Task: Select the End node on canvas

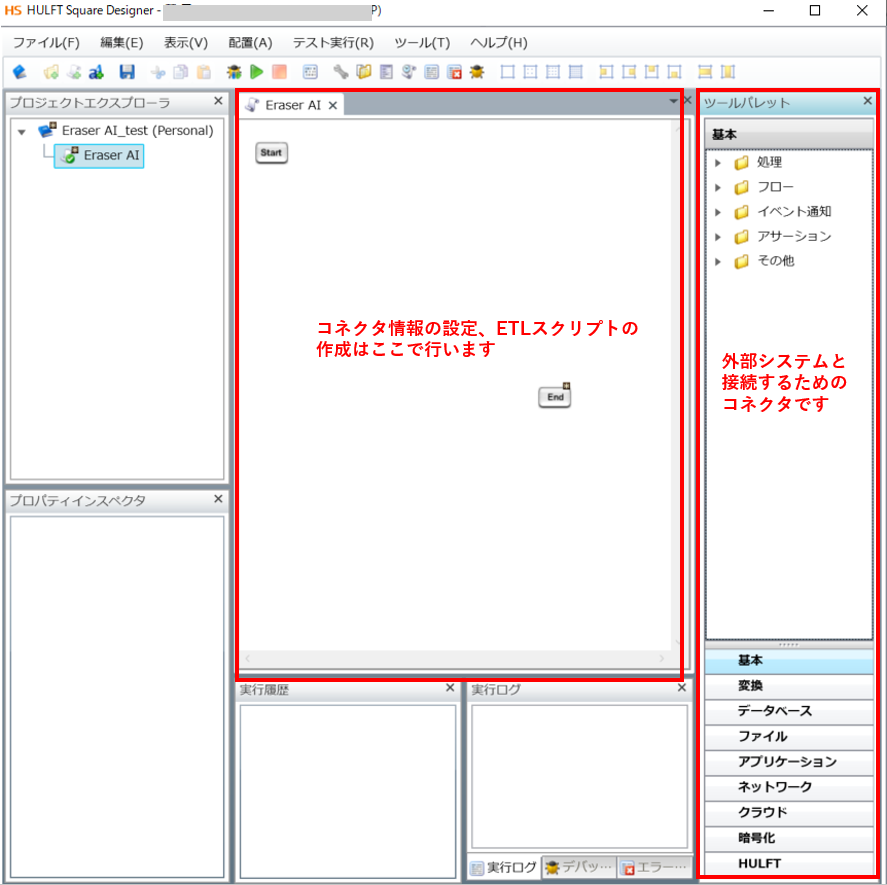Action: tap(555, 397)
